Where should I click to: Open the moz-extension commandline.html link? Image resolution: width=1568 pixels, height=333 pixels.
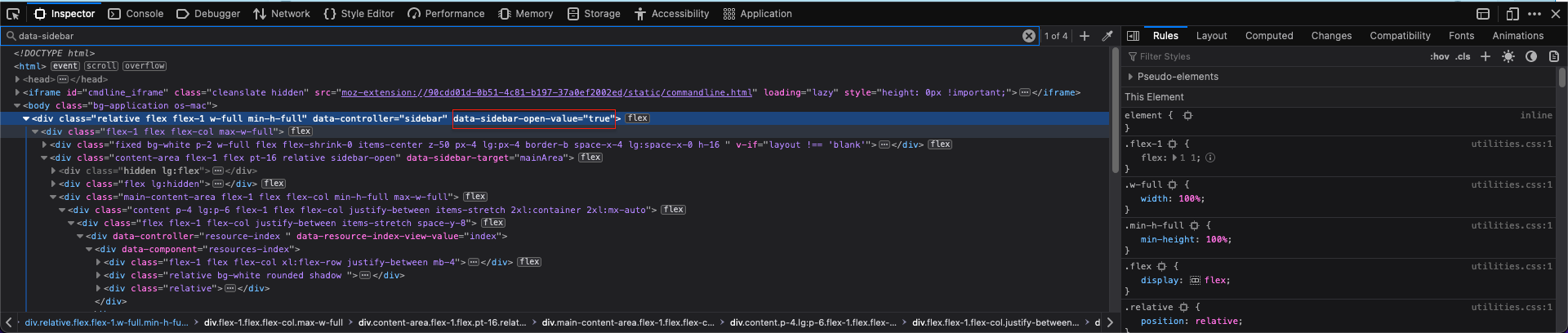[x=546, y=92]
